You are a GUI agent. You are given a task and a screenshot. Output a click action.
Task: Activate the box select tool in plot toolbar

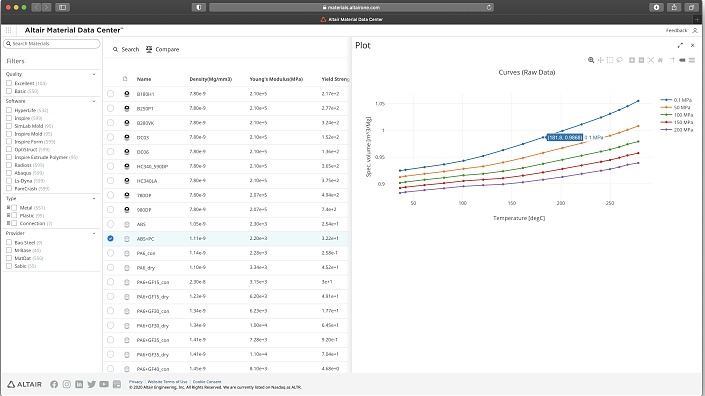pyautogui.click(x=610, y=60)
